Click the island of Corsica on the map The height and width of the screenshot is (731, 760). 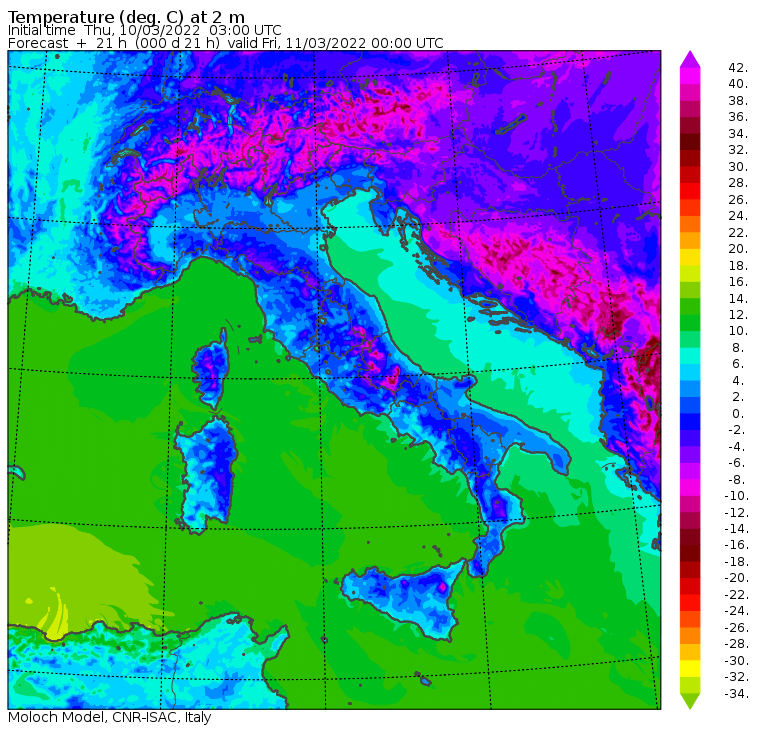(x=212, y=371)
